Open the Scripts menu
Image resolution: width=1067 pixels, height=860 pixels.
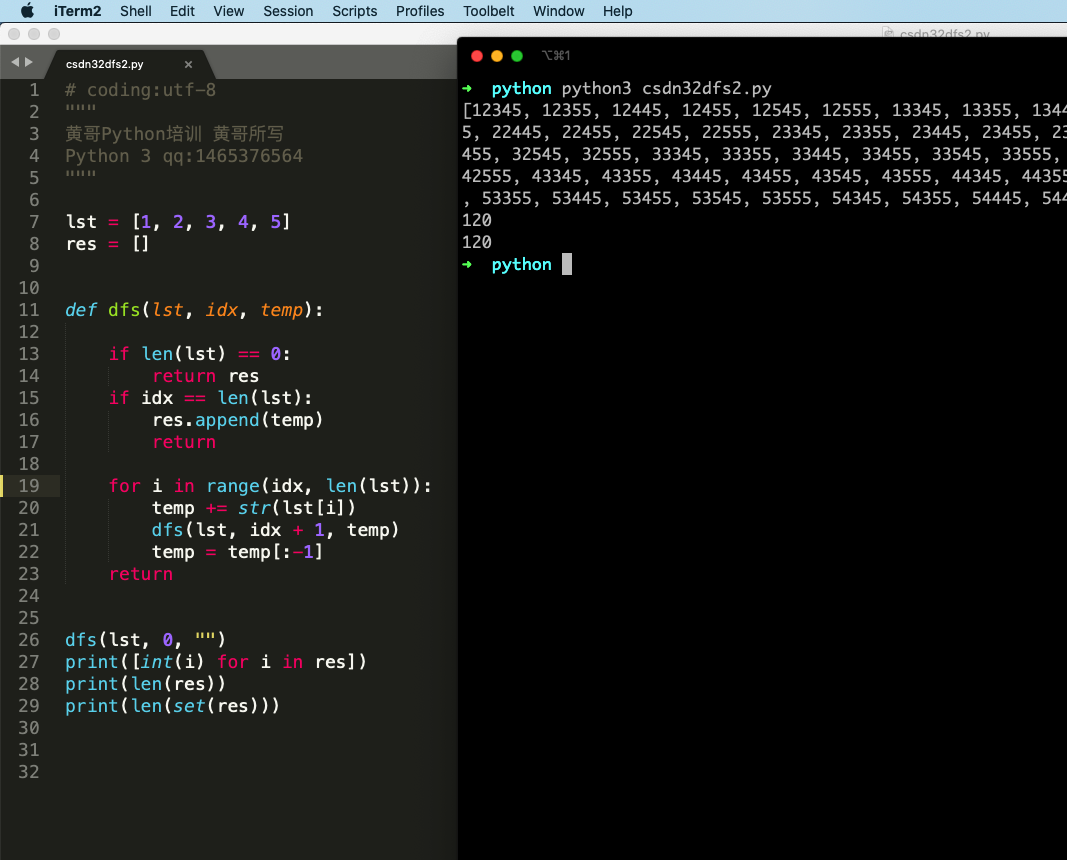[355, 11]
